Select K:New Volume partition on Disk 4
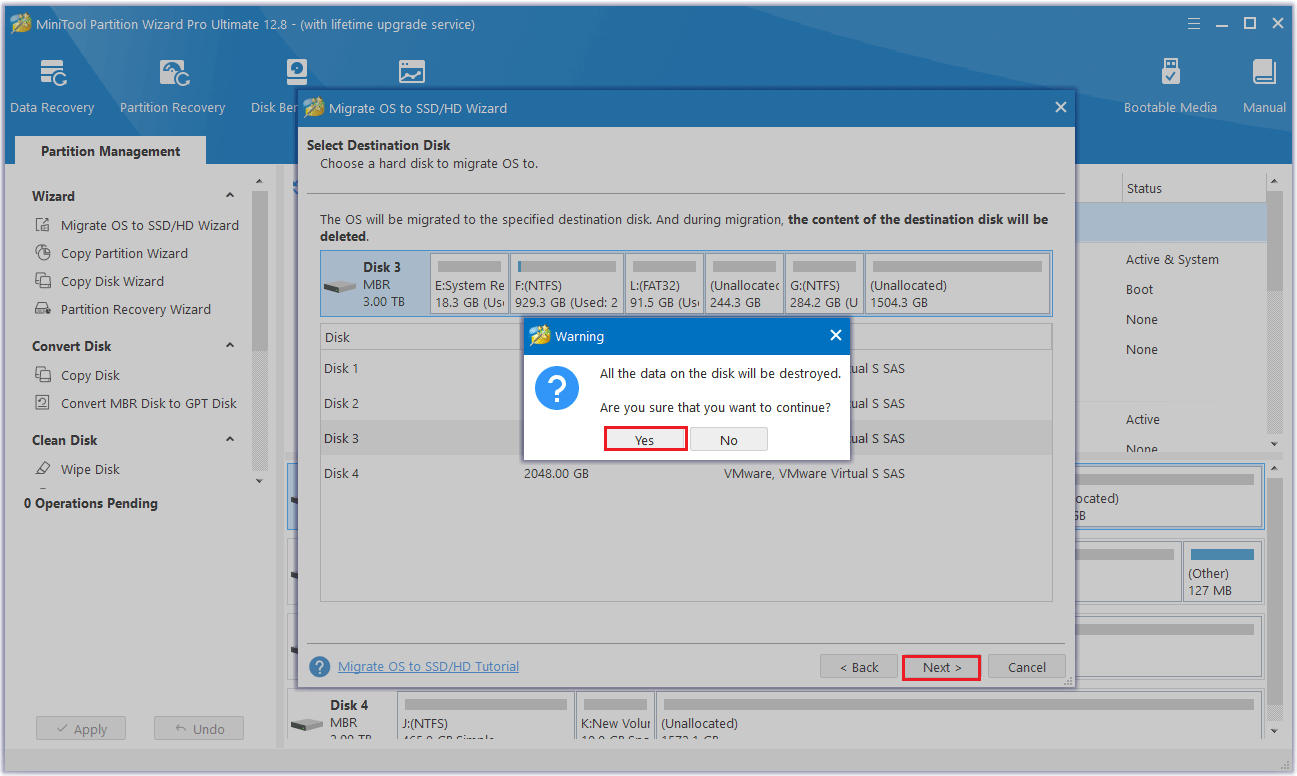This screenshot has height=776, width=1297. 615,716
